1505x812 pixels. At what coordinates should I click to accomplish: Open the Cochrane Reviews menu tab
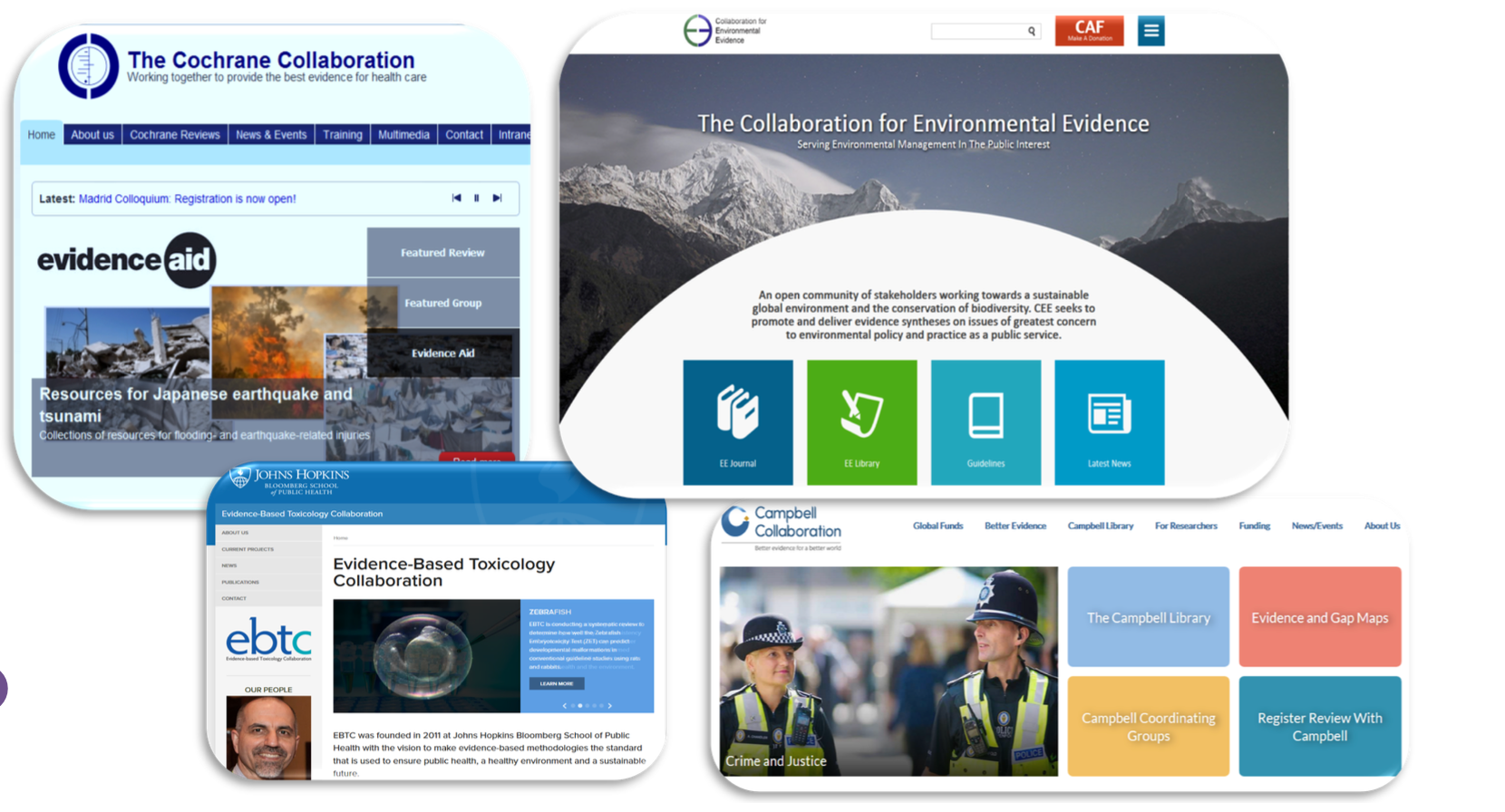pyautogui.click(x=174, y=135)
